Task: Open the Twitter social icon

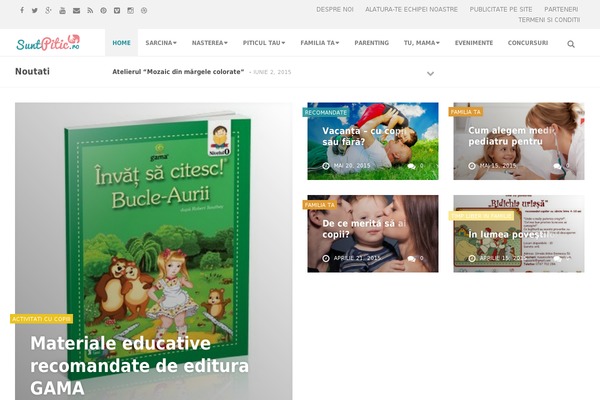Action: point(35,10)
